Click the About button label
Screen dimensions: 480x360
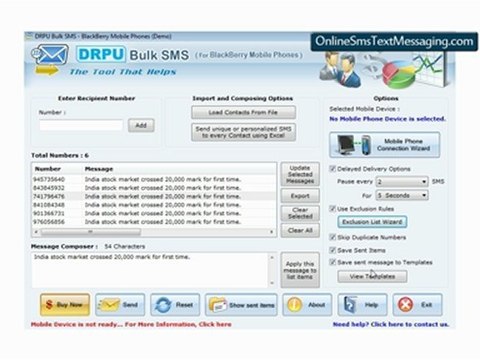click(316, 305)
